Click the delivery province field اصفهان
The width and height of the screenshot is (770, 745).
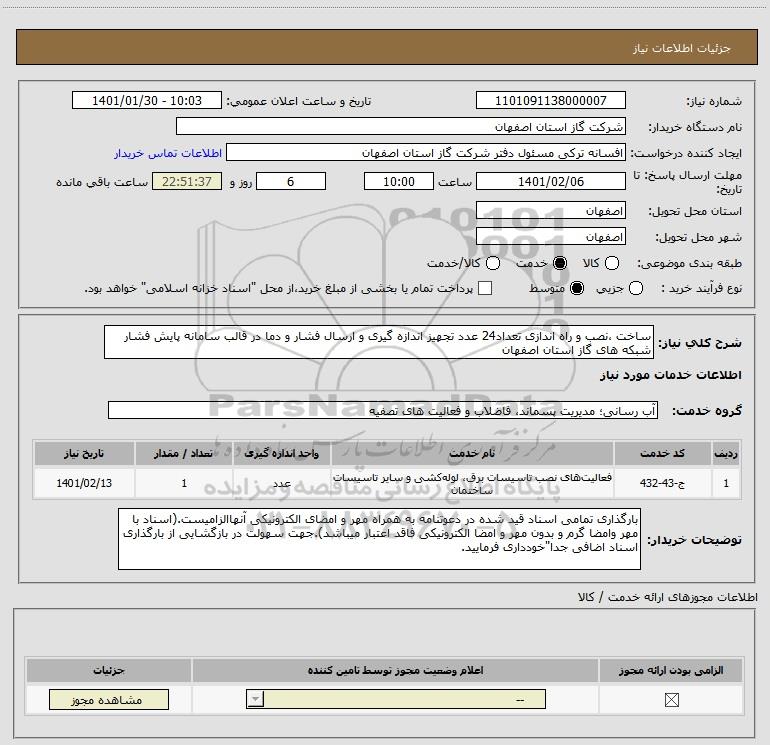pos(550,211)
